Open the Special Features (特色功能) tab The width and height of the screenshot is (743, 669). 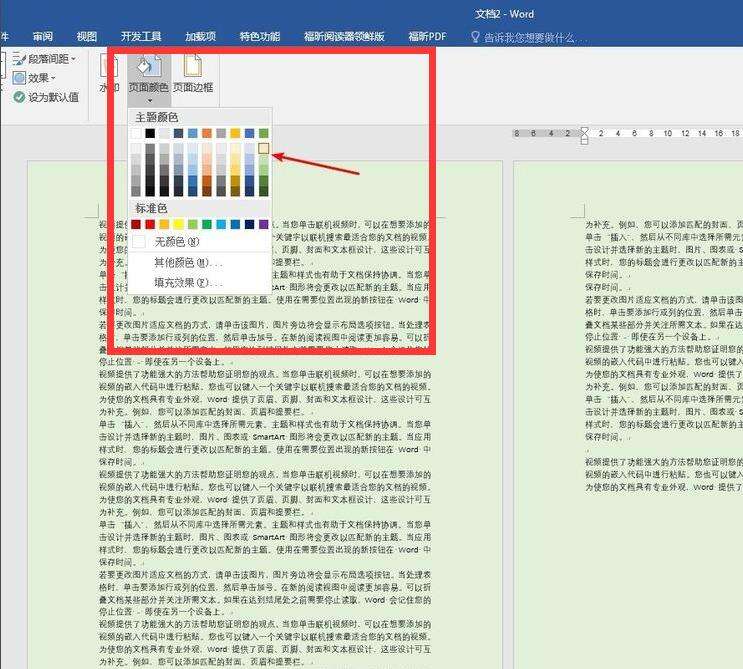tap(260, 36)
